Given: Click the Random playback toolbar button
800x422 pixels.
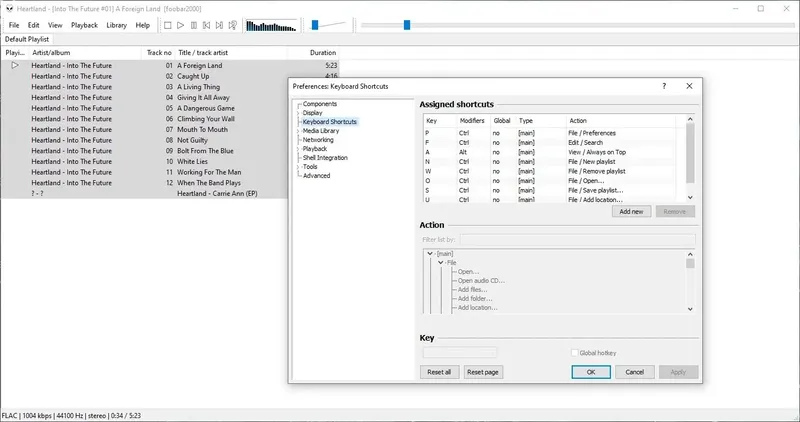Looking at the screenshot, I should [x=233, y=25].
